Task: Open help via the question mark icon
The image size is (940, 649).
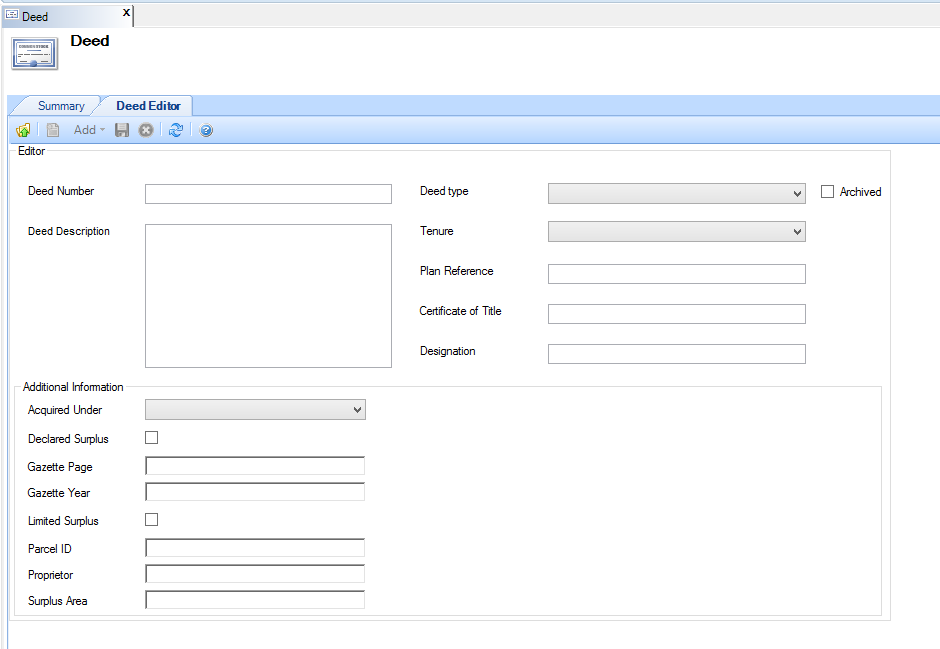Action: [206, 130]
